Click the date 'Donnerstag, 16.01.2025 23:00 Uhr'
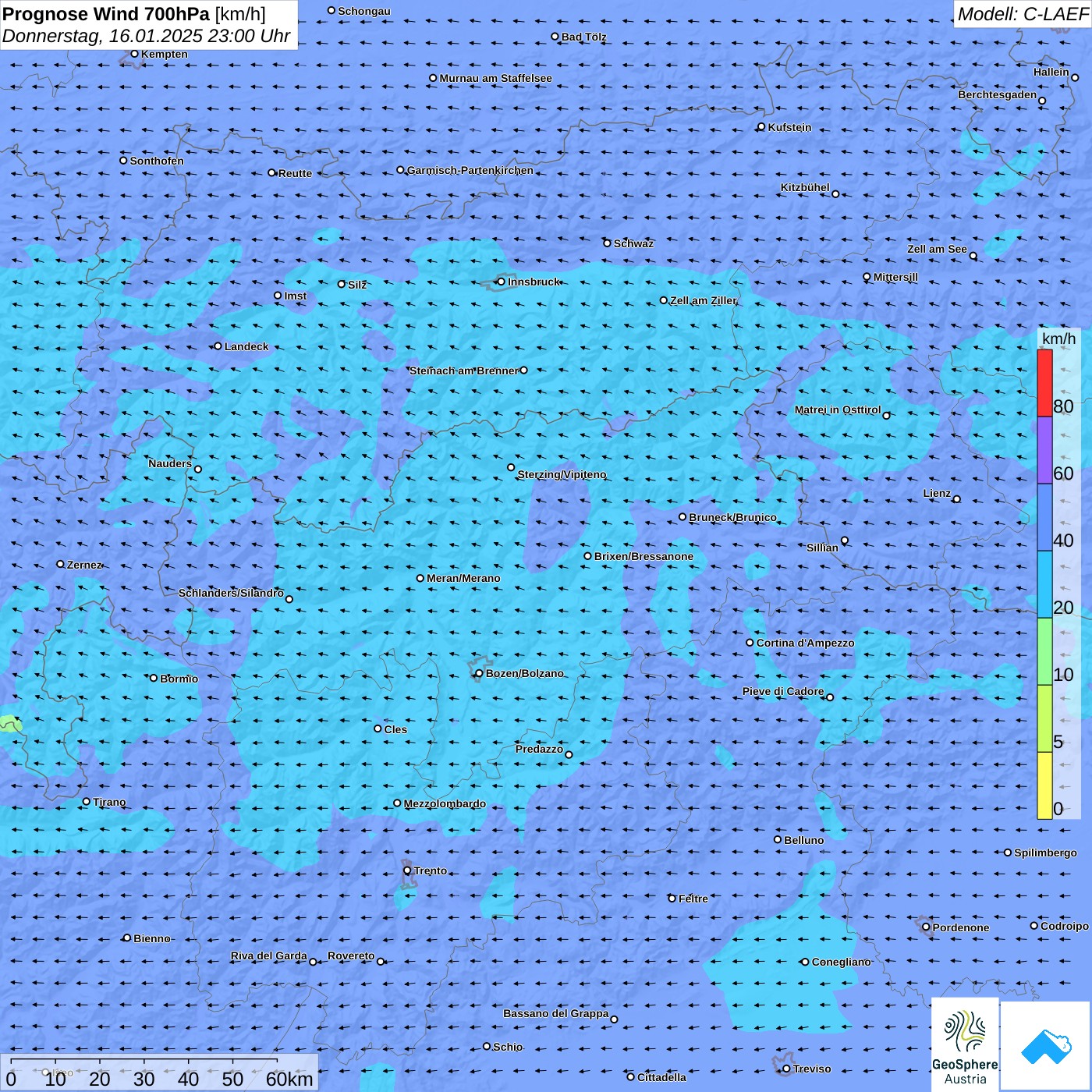This screenshot has height=1092, width=1092. coord(146,36)
